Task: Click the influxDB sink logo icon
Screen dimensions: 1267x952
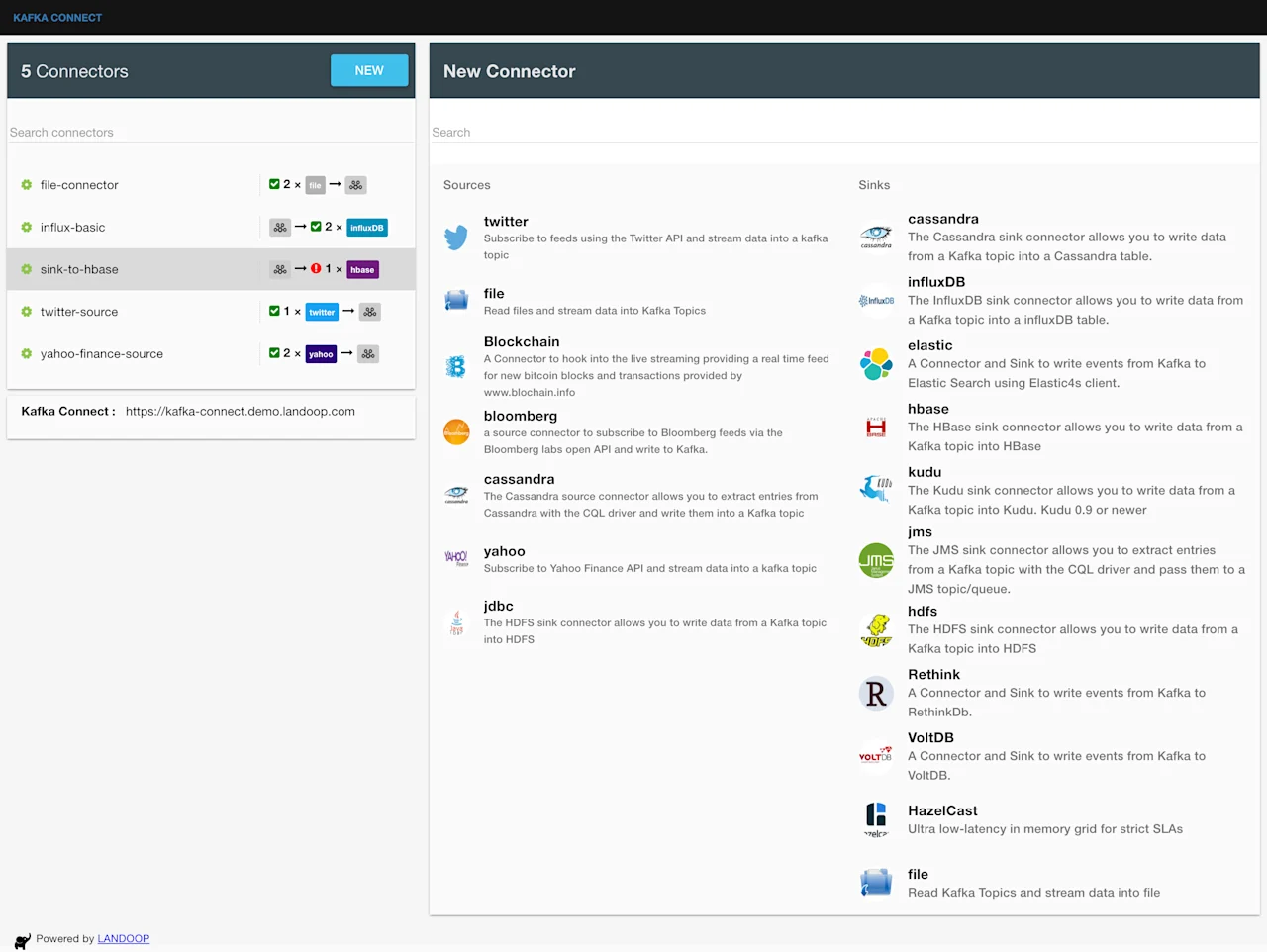Action: click(876, 300)
